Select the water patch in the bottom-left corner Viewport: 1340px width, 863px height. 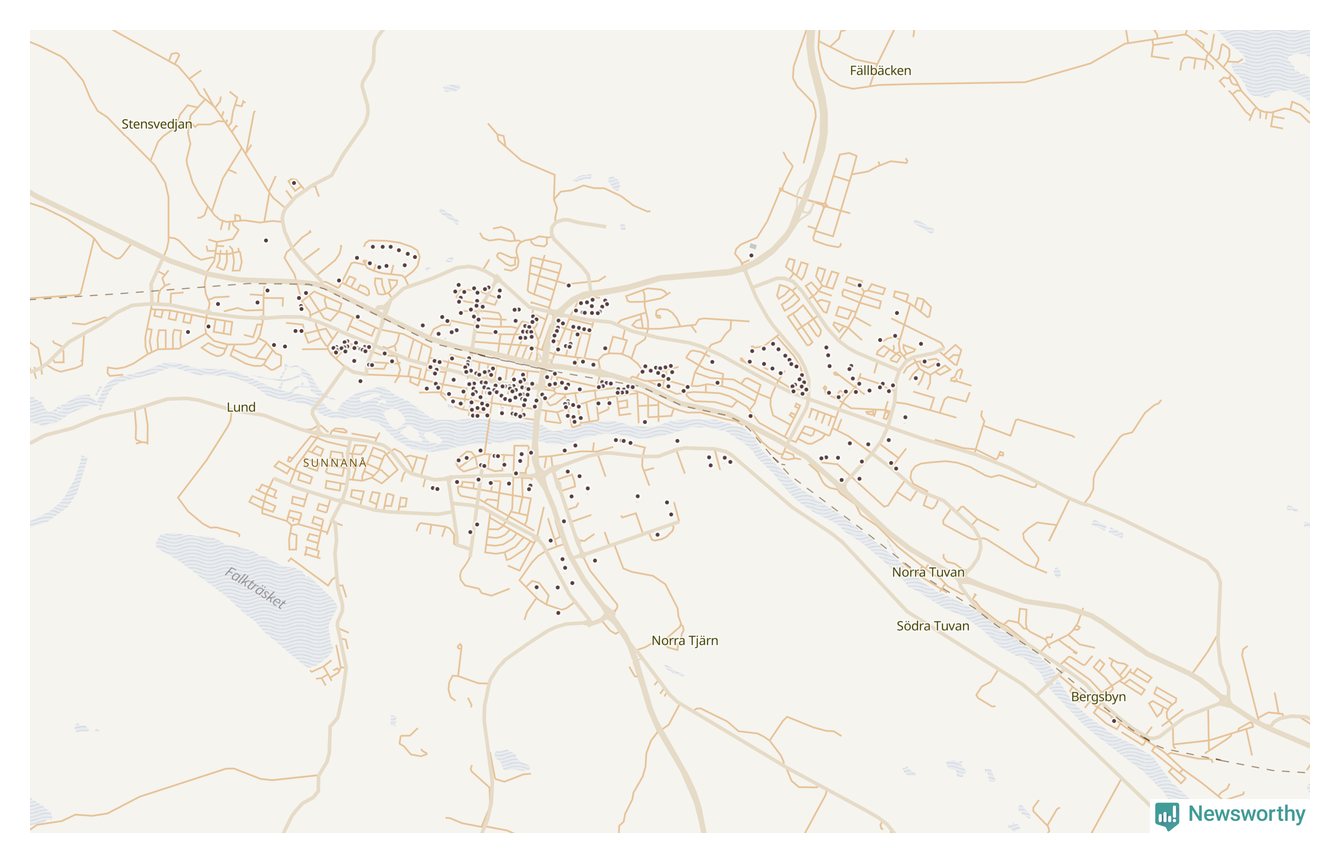40,812
